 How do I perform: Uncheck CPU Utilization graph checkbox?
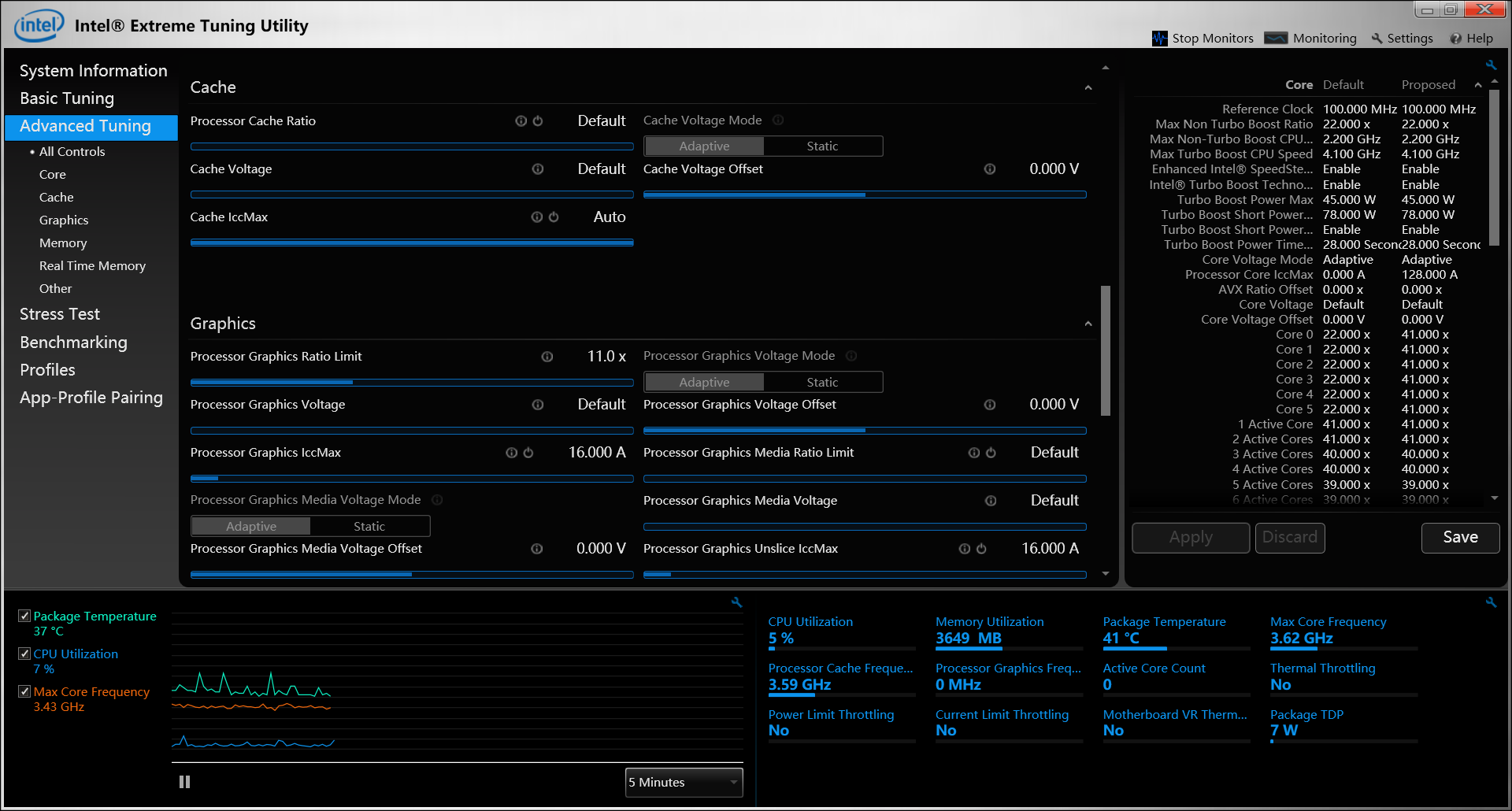[x=24, y=654]
